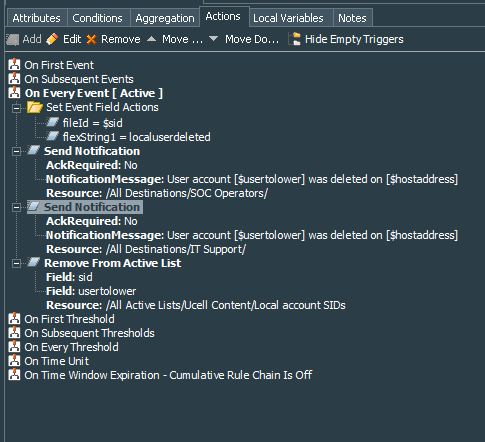This screenshot has width=485, height=442.
Task: Click the icon beside flexString1 = localuserdeleted
Action: point(52,136)
